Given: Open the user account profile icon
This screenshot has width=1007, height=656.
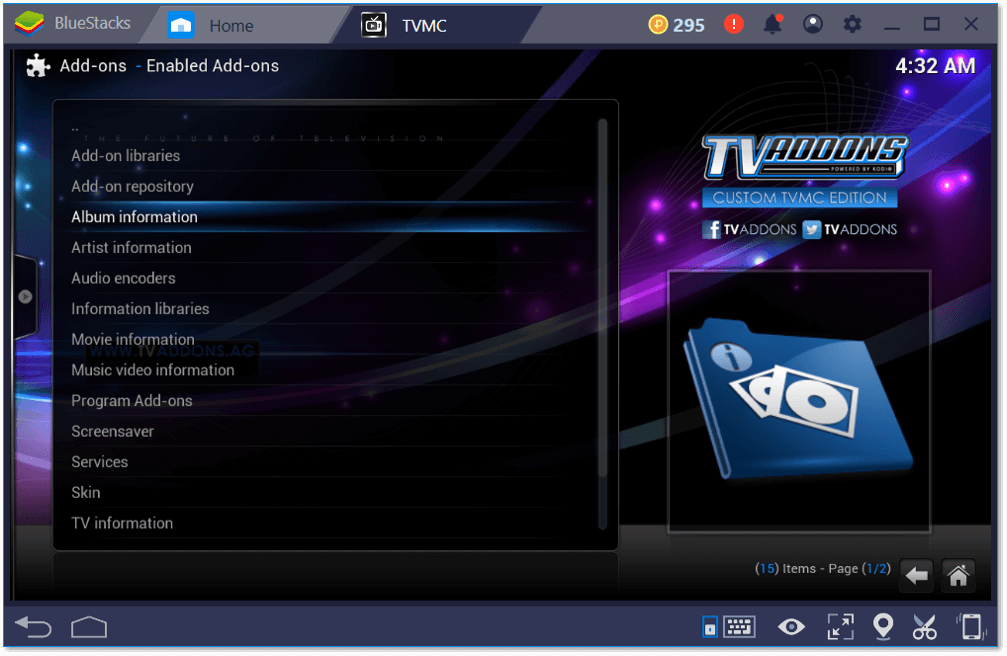Looking at the screenshot, I should [x=812, y=24].
